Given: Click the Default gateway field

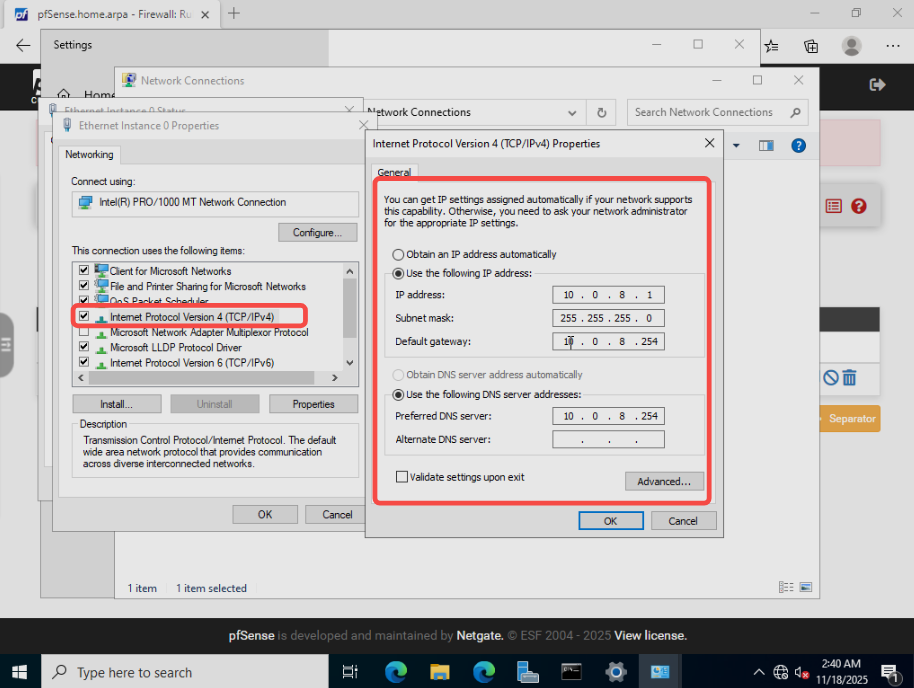Looking at the screenshot, I should click(x=608, y=342).
